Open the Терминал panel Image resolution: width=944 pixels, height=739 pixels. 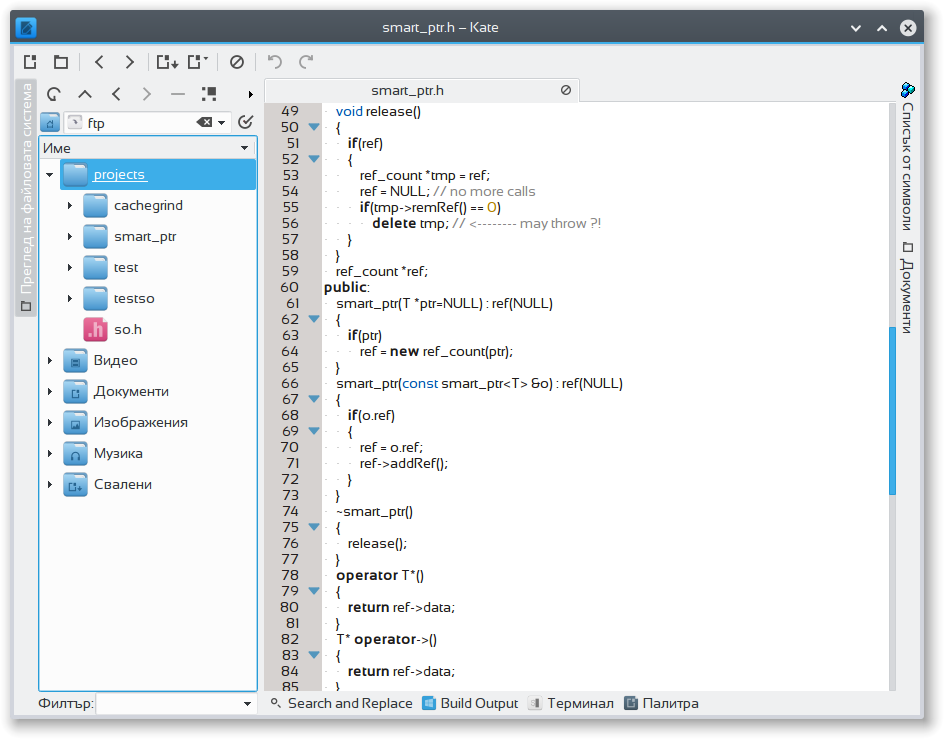(x=571, y=703)
